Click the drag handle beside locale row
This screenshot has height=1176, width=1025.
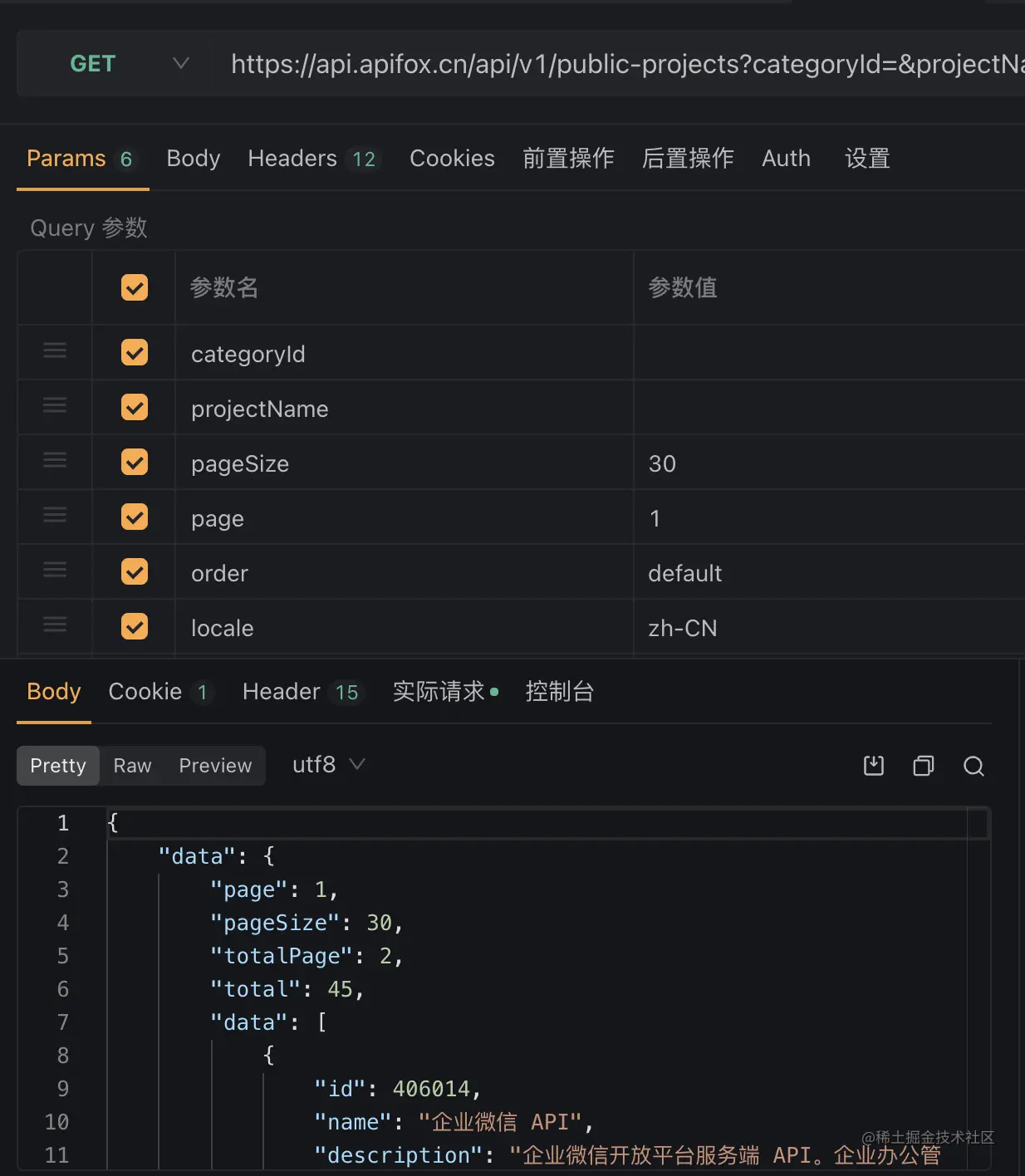(x=54, y=625)
